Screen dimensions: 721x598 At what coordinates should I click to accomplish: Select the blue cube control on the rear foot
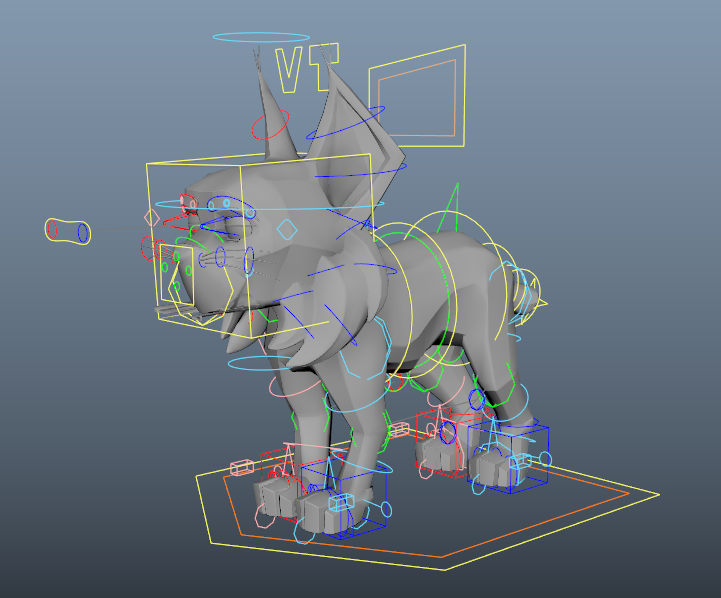pyautogui.click(x=508, y=459)
